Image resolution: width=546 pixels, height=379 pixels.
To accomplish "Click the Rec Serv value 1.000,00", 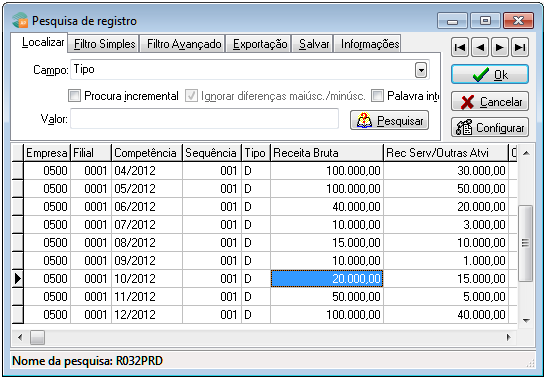I will tap(446, 261).
